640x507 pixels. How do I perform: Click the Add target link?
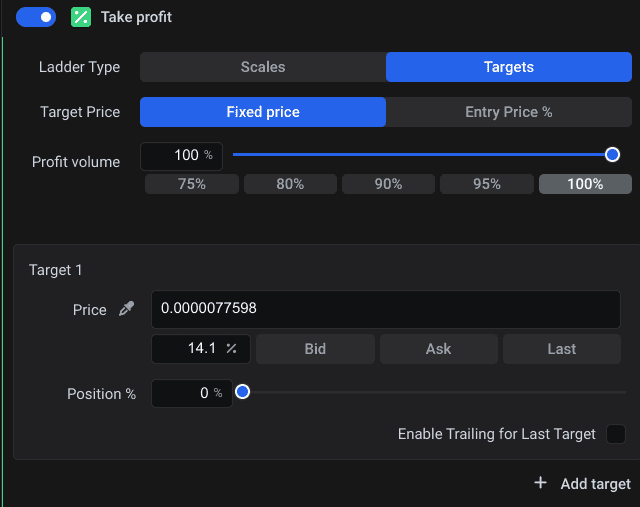[596, 484]
